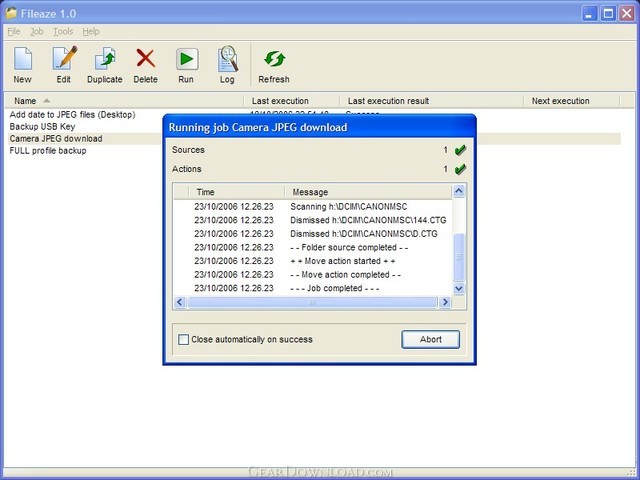Refresh the job list

(274, 65)
